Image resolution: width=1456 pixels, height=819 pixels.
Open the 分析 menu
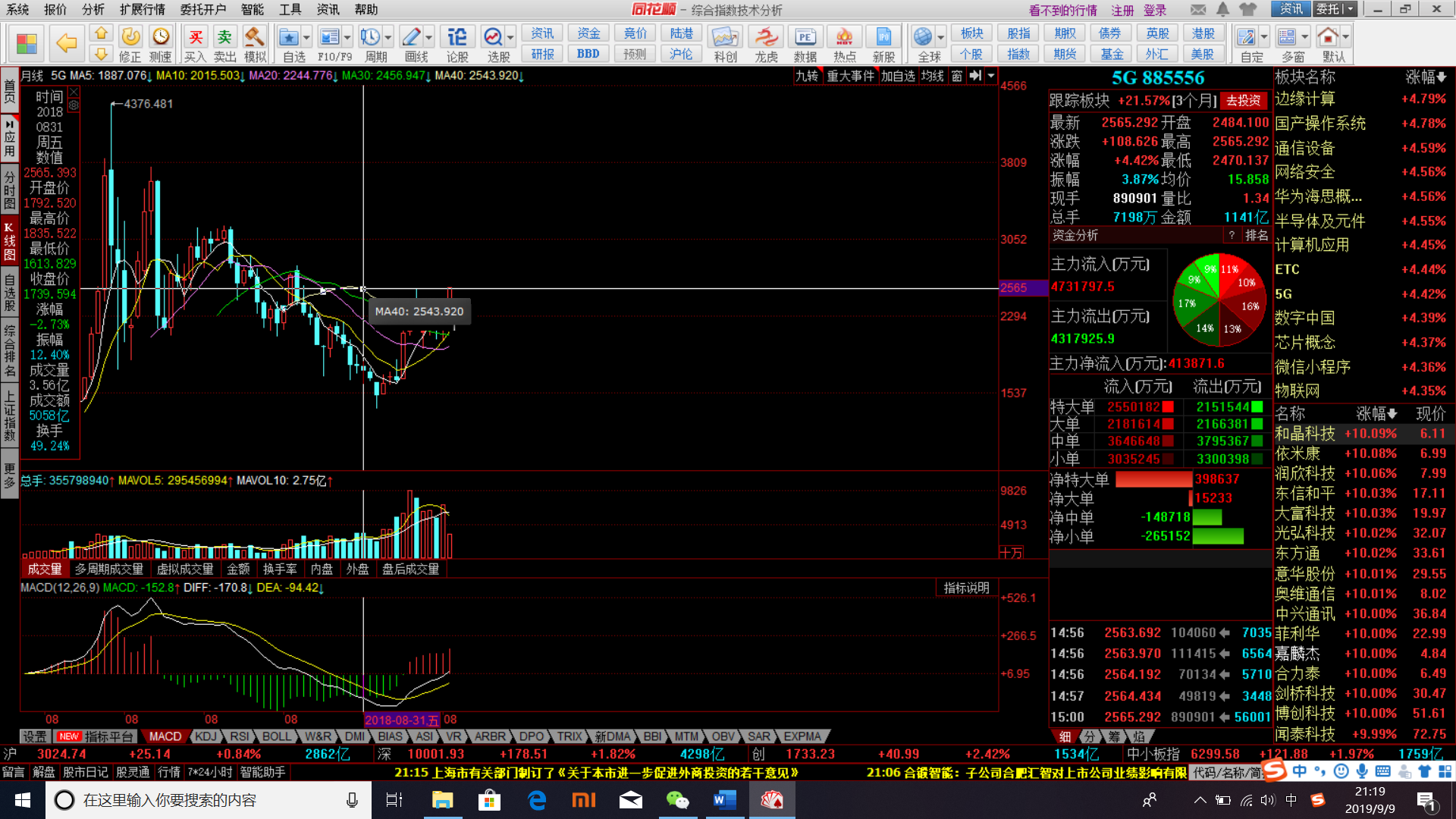point(93,9)
